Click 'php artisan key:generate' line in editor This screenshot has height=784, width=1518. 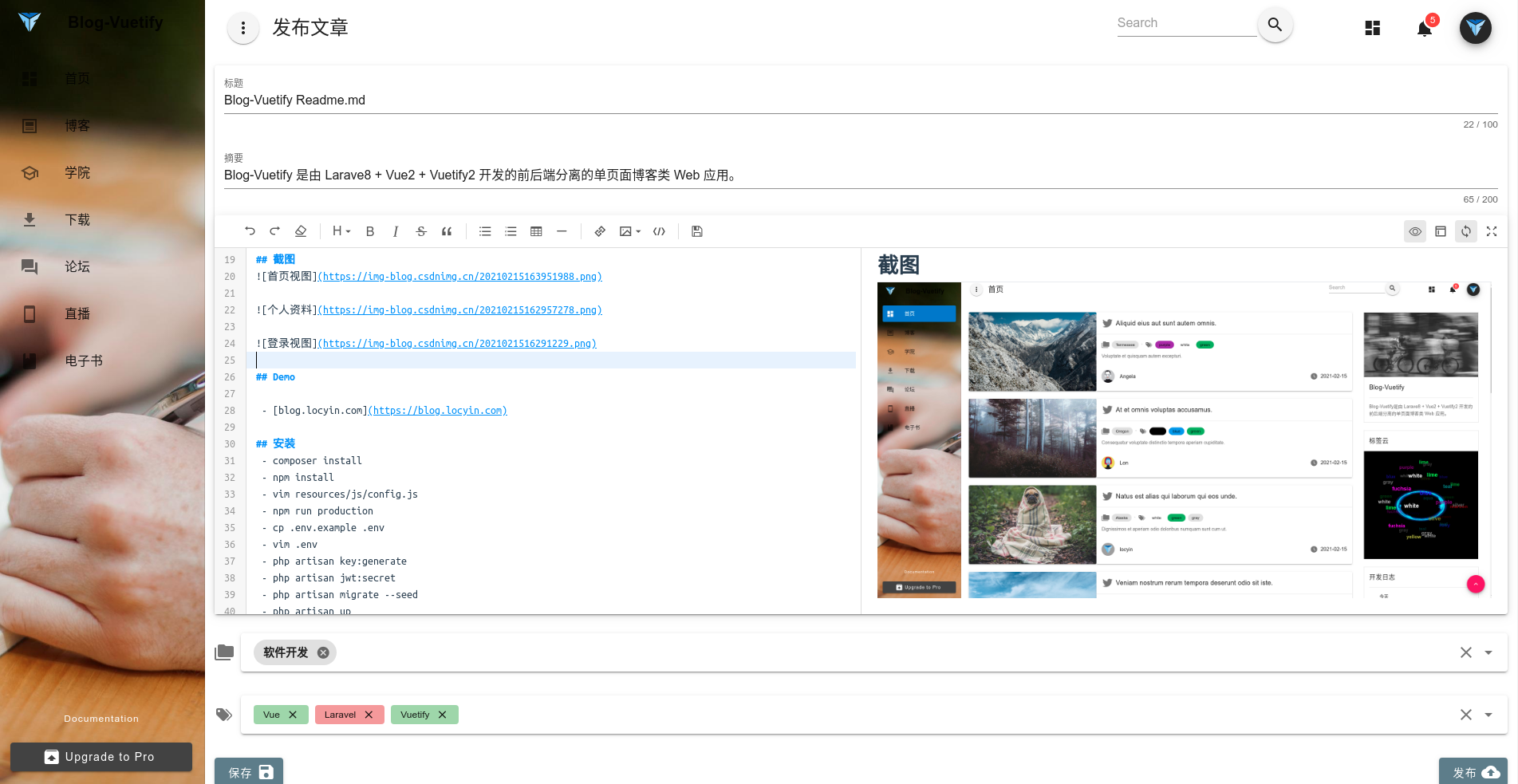pos(340,561)
